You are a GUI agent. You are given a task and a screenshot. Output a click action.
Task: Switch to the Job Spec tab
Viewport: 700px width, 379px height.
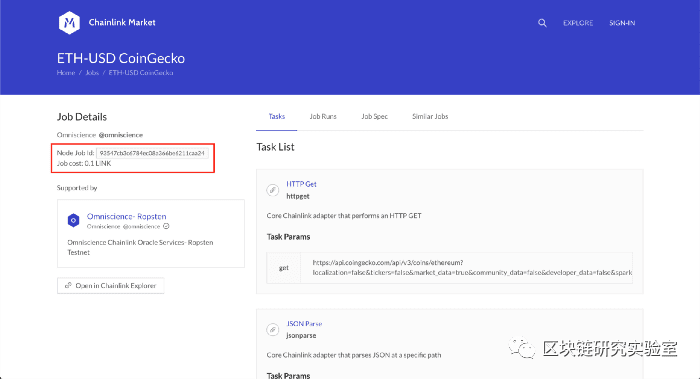pyautogui.click(x=374, y=117)
